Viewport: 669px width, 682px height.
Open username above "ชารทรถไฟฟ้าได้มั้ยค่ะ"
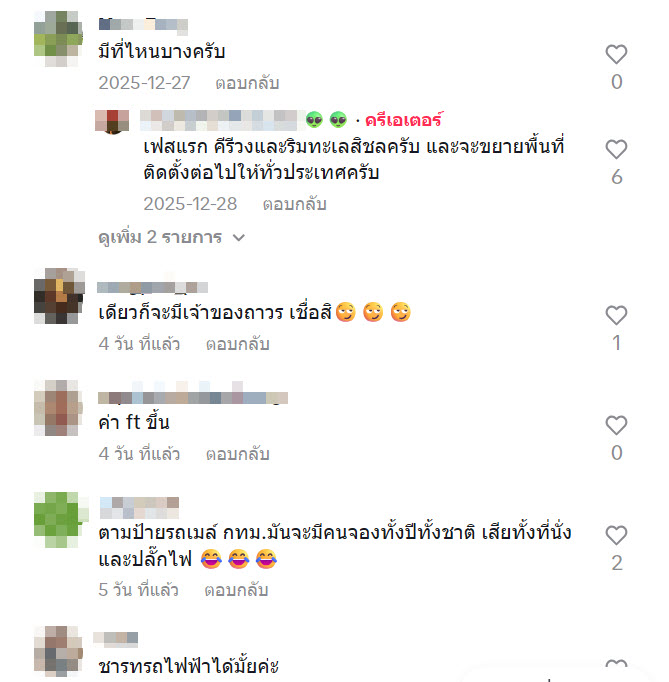pyautogui.click(x=116, y=638)
